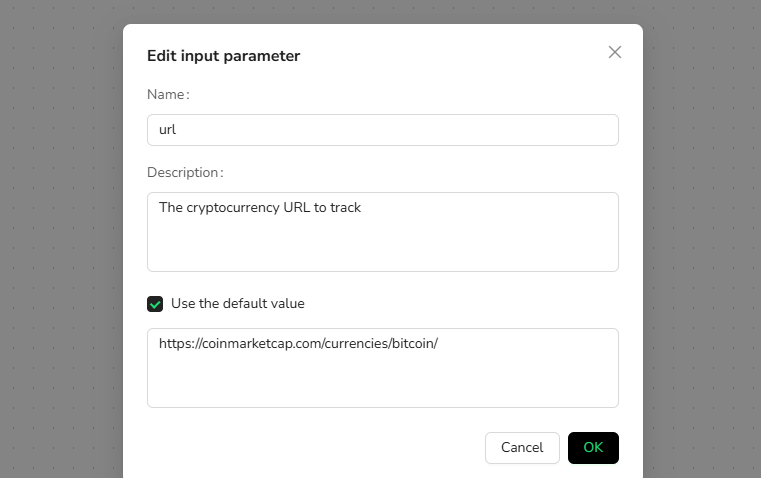Click the "Name:" field label
The width and height of the screenshot is (761, 478).
168,94
